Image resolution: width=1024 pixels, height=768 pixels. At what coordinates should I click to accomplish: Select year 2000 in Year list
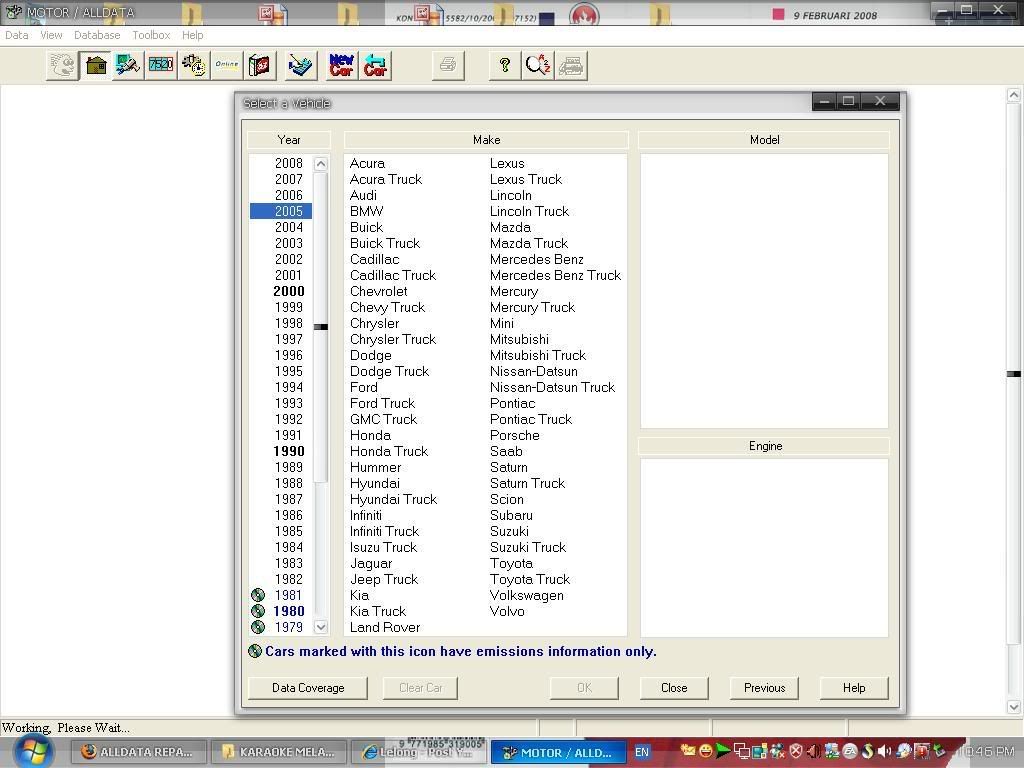click(289, 291)
